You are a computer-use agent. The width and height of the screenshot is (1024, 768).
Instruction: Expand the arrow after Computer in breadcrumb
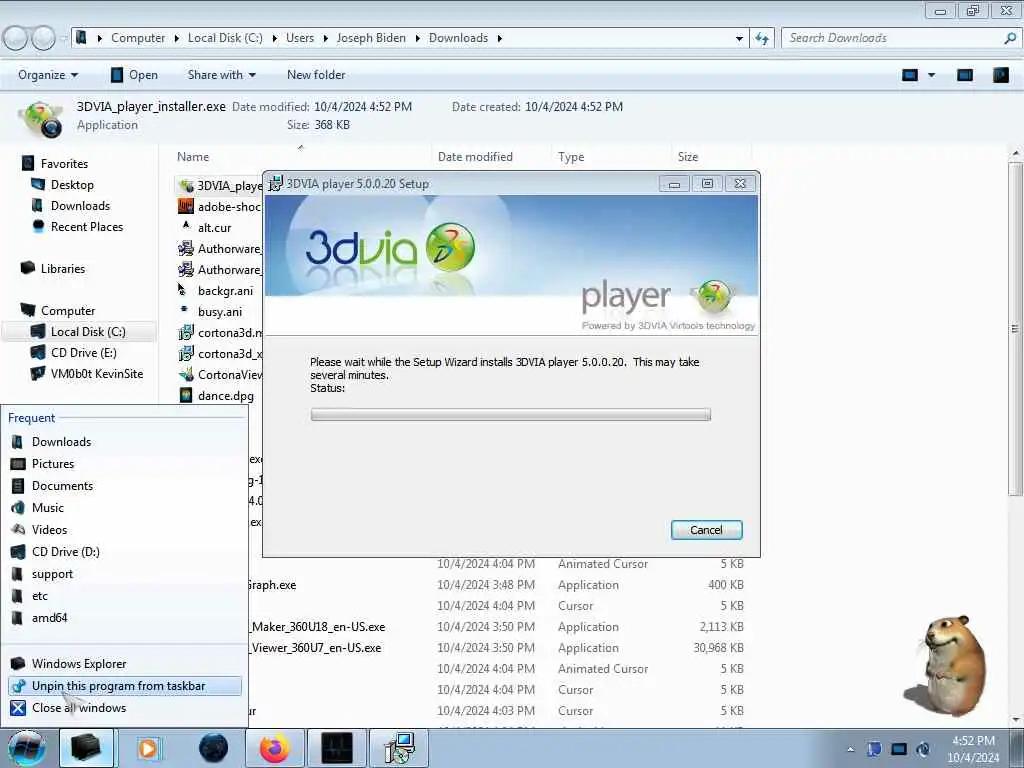pos(176,39)
